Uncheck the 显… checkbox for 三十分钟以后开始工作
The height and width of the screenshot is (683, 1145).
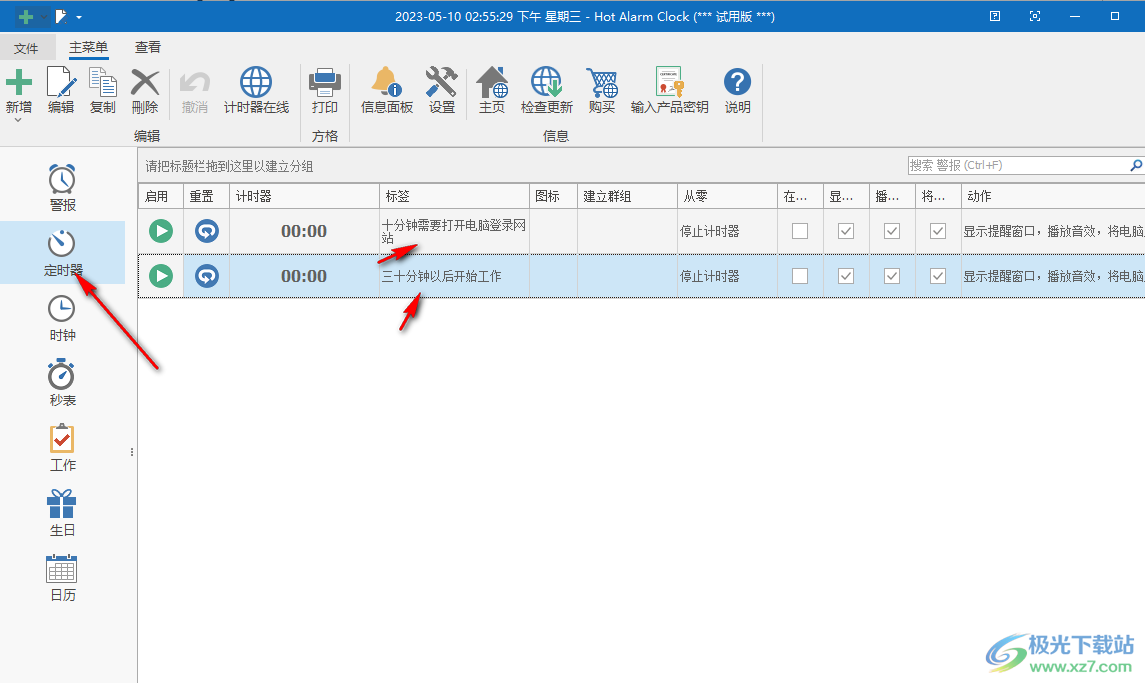tap(846, 276)
